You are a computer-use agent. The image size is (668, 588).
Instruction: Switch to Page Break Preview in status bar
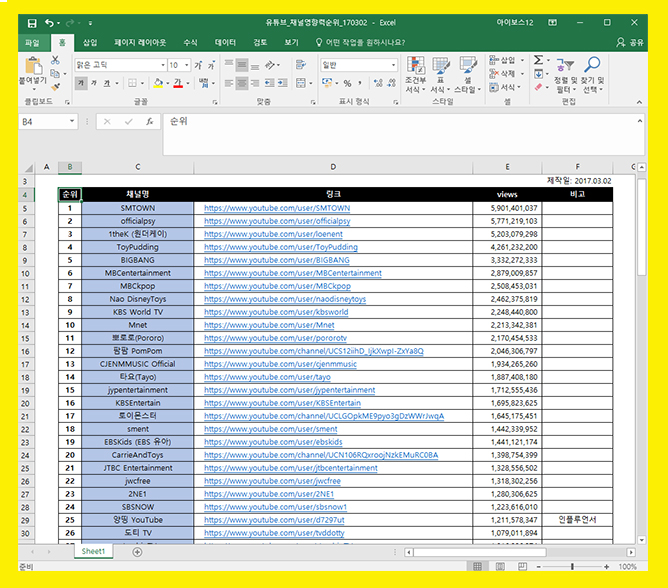pyautogui.click(x=522, y=567)
